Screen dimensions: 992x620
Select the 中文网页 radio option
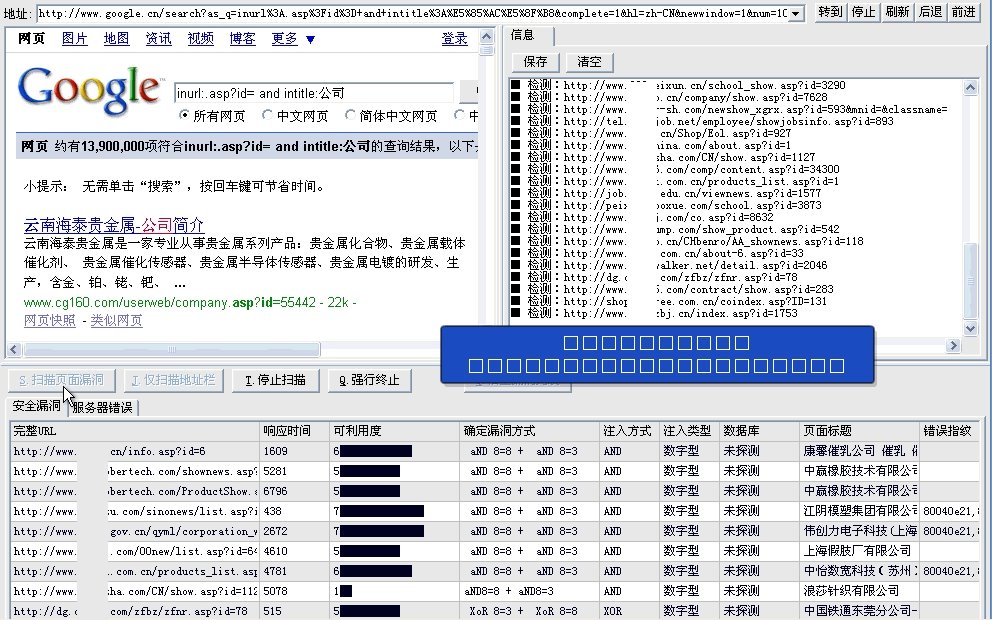pyautogui.click(x=267, y=115)
